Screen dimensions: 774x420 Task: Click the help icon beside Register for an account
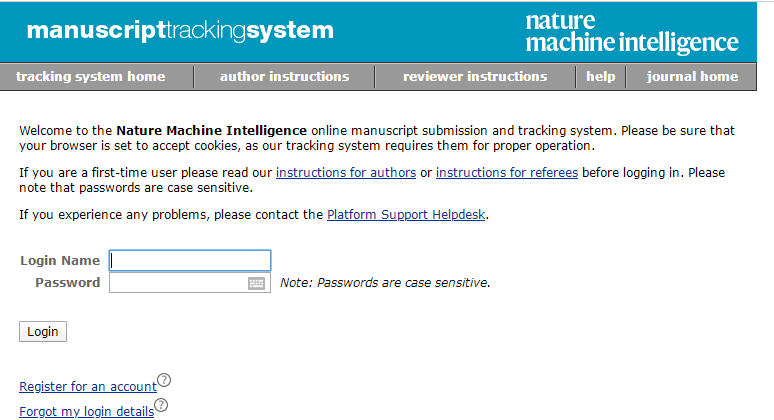[x=165, y=380]
